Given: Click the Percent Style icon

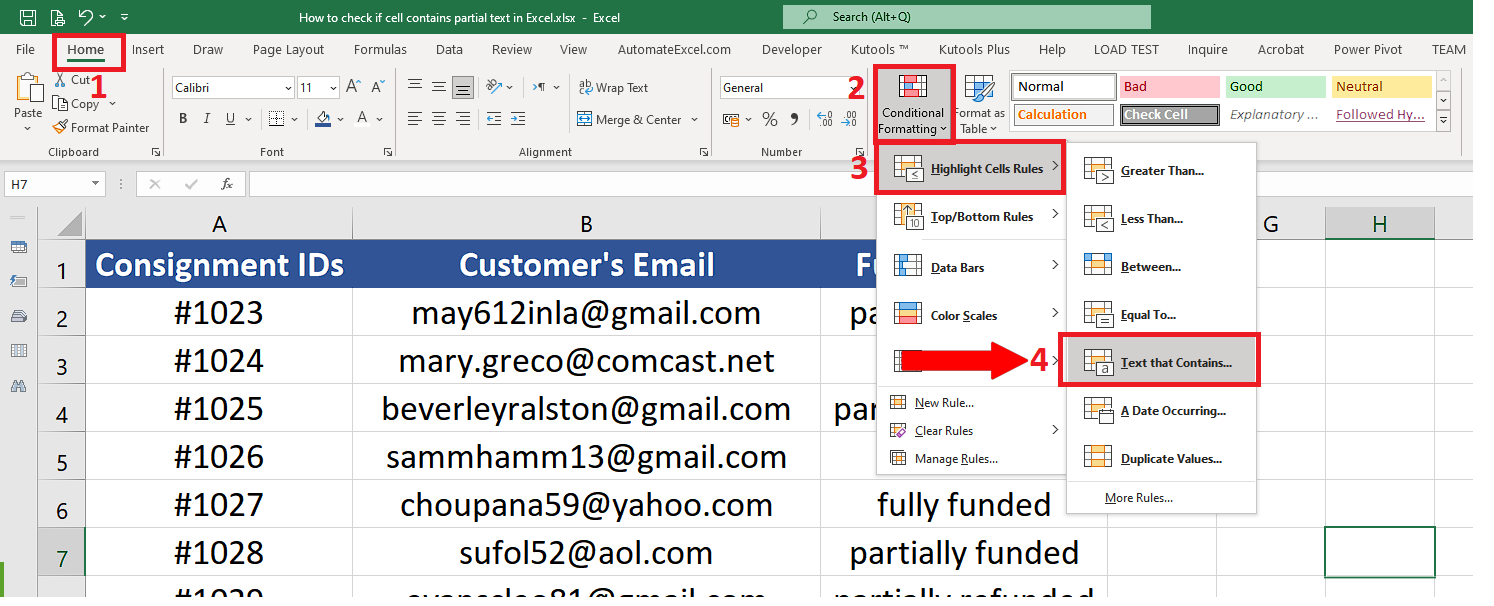Looking at the screenshot, I should (x=768, y=119).
